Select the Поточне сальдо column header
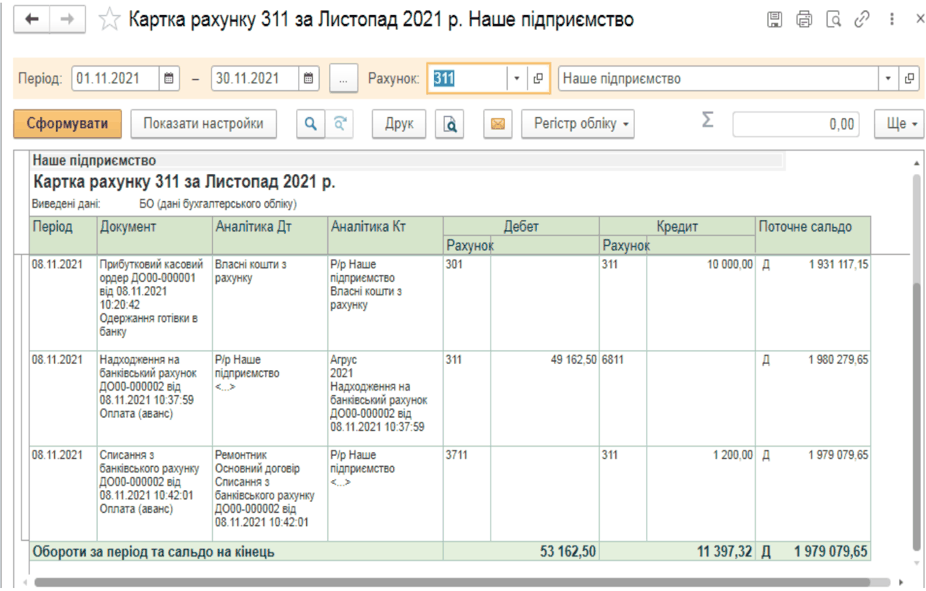 click(x=813, y=236)
